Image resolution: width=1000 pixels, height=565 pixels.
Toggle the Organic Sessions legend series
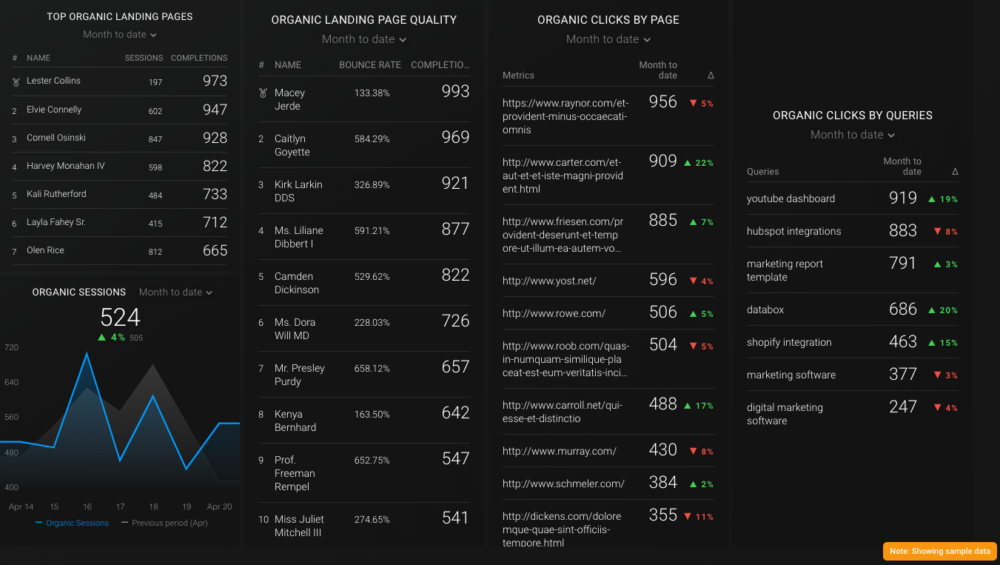72,523
